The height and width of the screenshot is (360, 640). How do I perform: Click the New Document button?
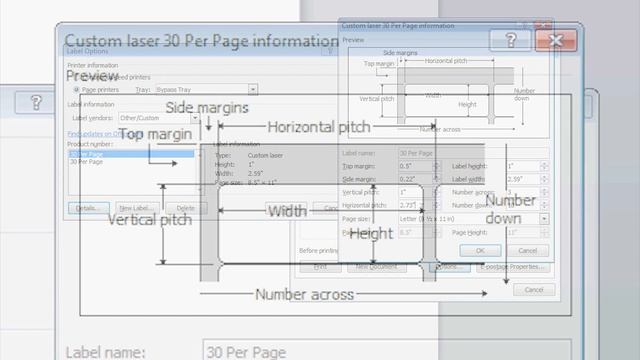[376, 267]
